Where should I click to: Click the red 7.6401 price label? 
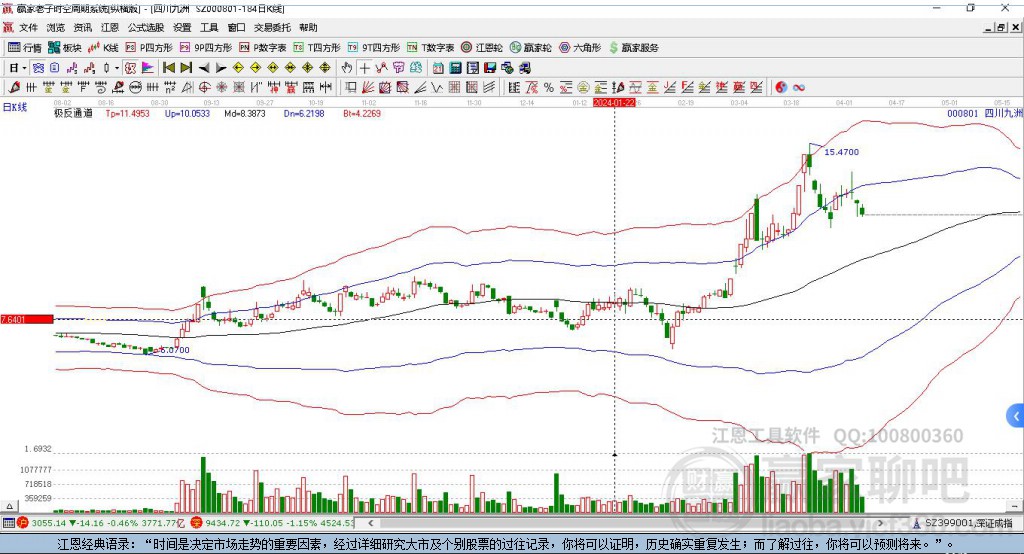27,319
